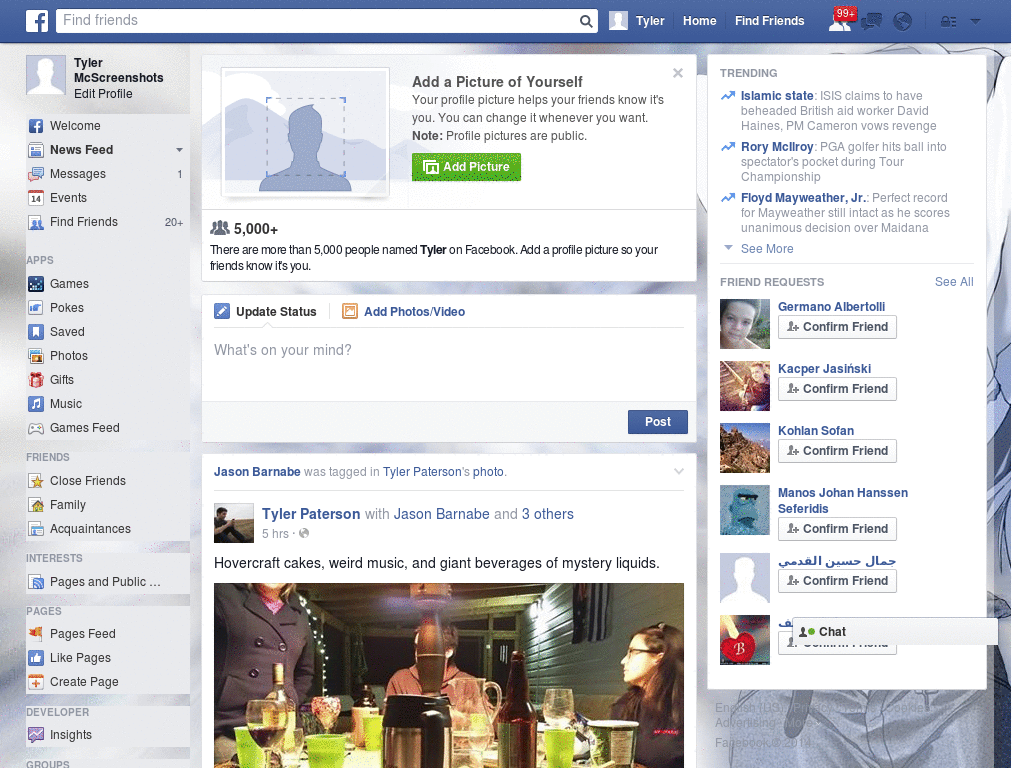Click the Saved bookmark icon
Image resolution: width=1024 pixels, height=768 pixels.
[36, 332]
